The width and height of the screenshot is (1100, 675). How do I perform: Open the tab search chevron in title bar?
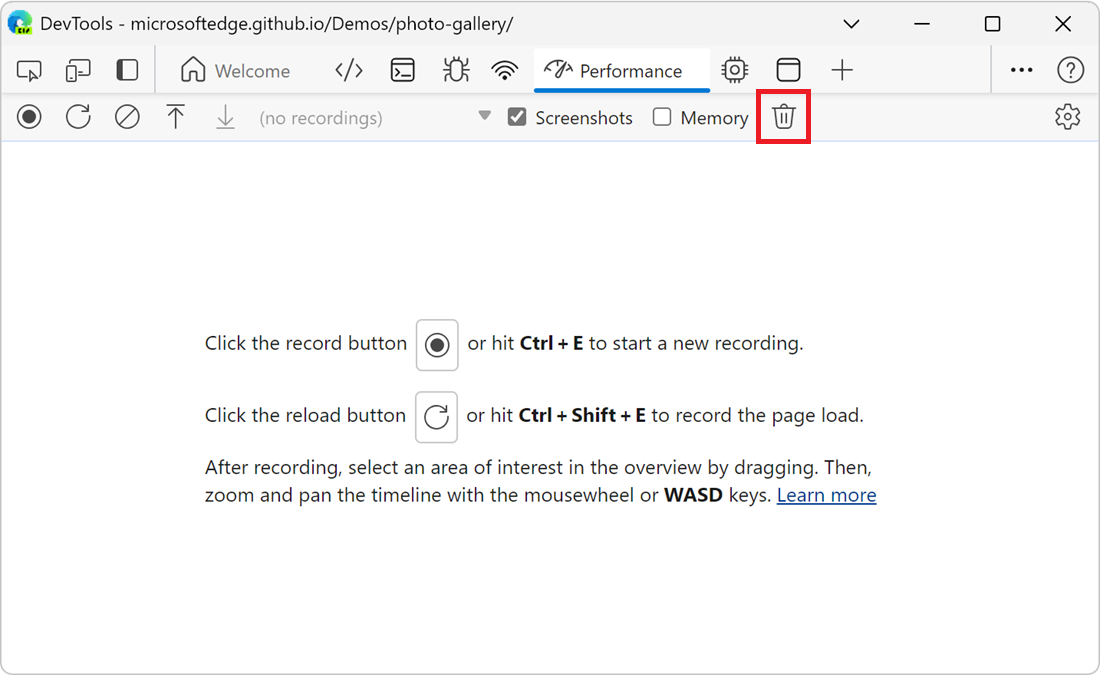(851, 24)
